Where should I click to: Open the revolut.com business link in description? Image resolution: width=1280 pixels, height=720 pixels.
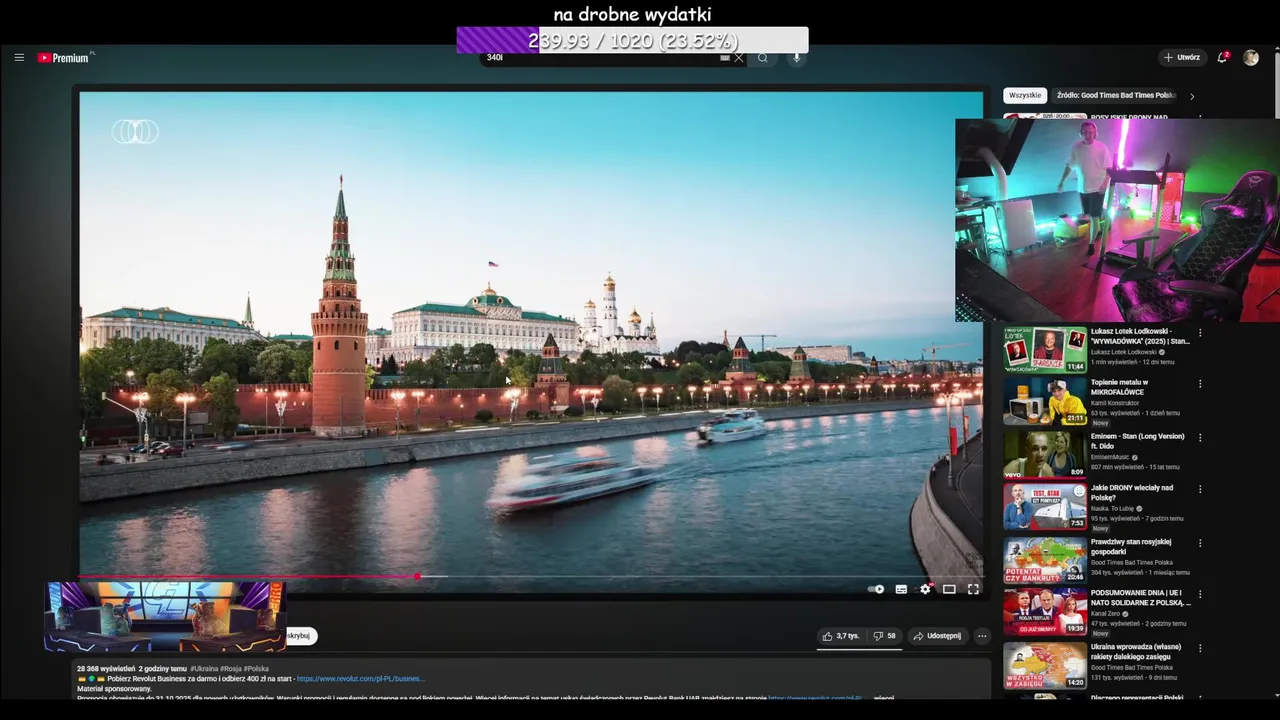tap(360, 678)
